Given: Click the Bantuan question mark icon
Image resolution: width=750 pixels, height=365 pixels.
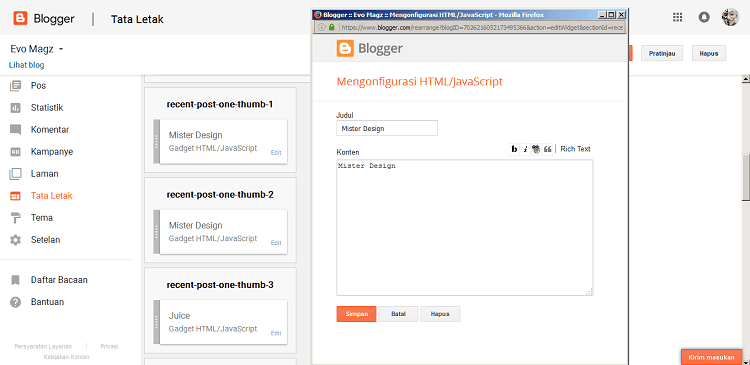Looking at the screenshot, I should click(16, 302).
